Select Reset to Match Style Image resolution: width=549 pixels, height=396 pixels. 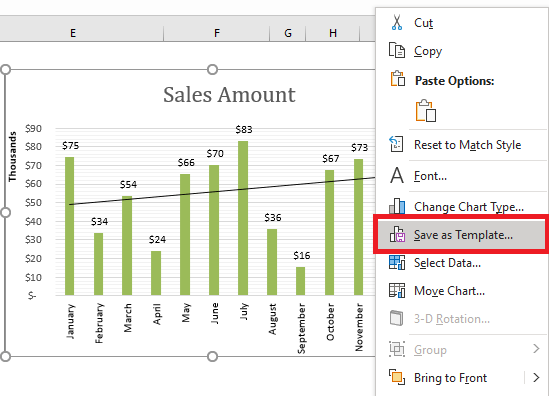(x=467, y=145)
